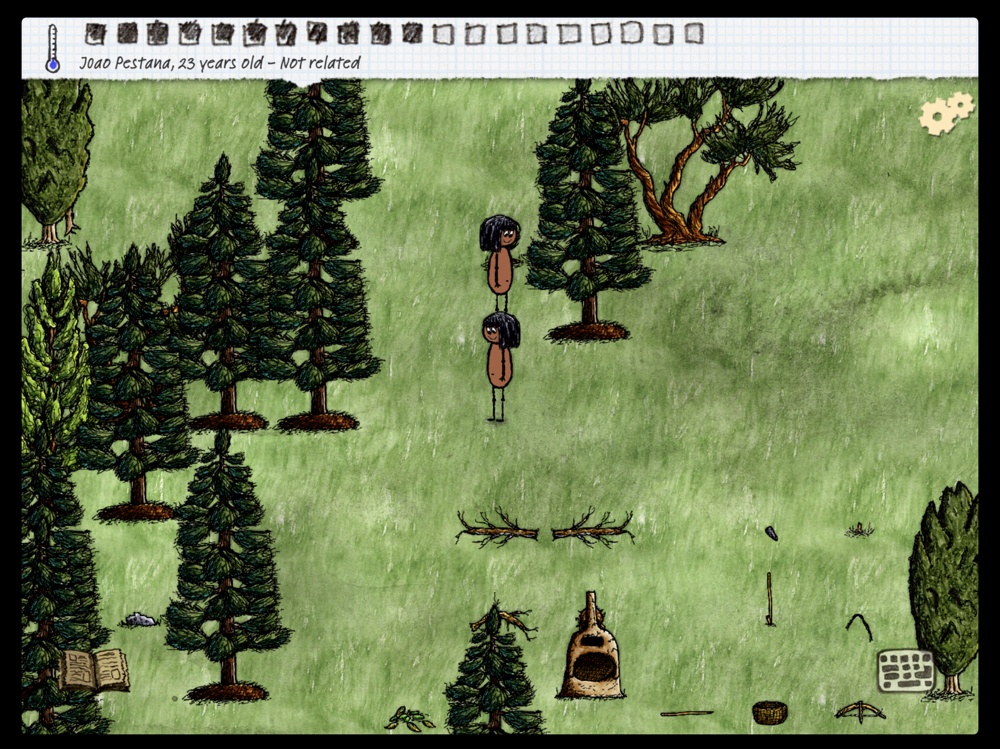Viewport: 1000px width, 749px height.
Task: Open the settings gears icon
Action: [946, 114]
